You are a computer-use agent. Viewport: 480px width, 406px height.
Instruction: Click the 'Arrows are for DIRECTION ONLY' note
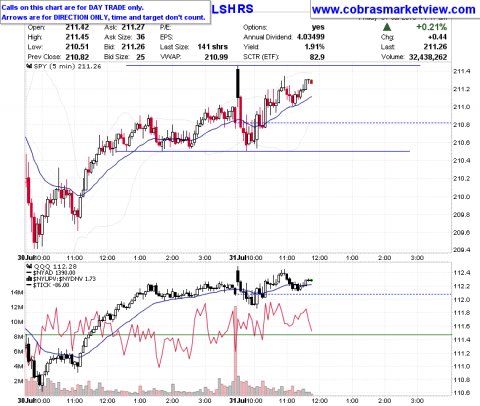103,17
